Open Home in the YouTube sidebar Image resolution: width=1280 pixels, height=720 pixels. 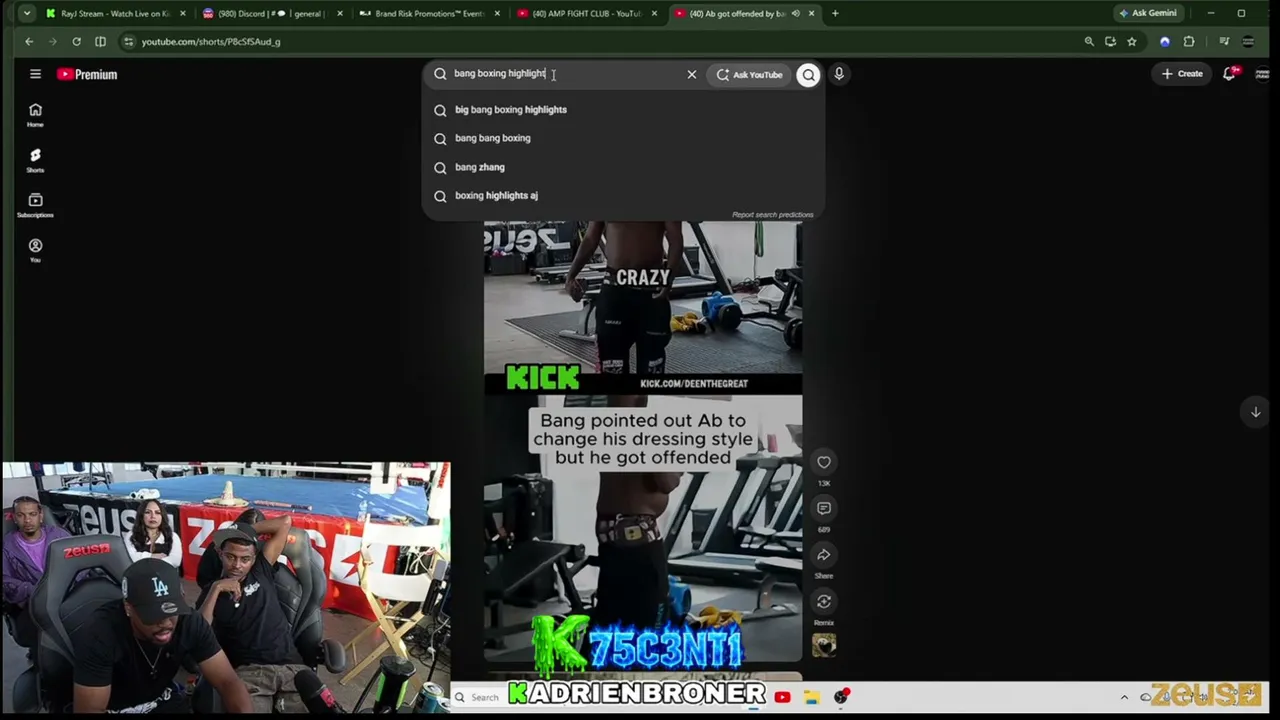(35, 115)
